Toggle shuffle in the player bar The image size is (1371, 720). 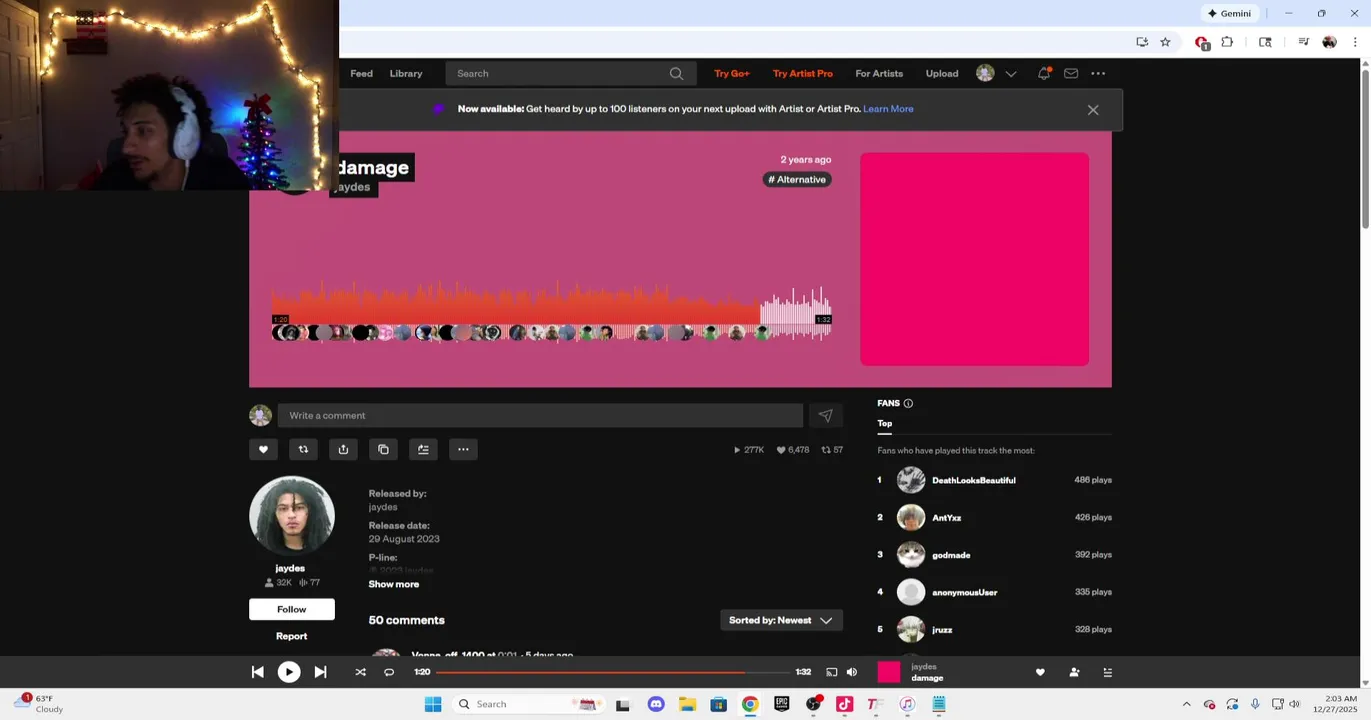360,672
